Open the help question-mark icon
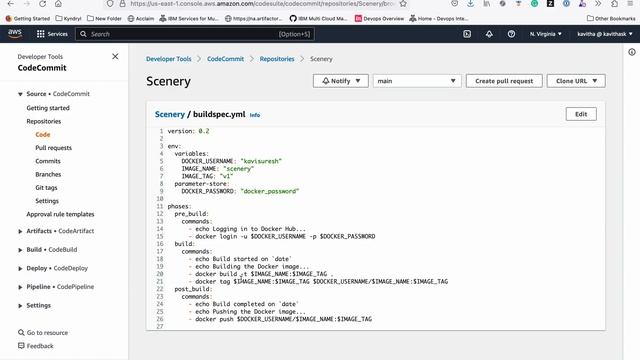Viewport: 640px width, 360px height. 511,34
